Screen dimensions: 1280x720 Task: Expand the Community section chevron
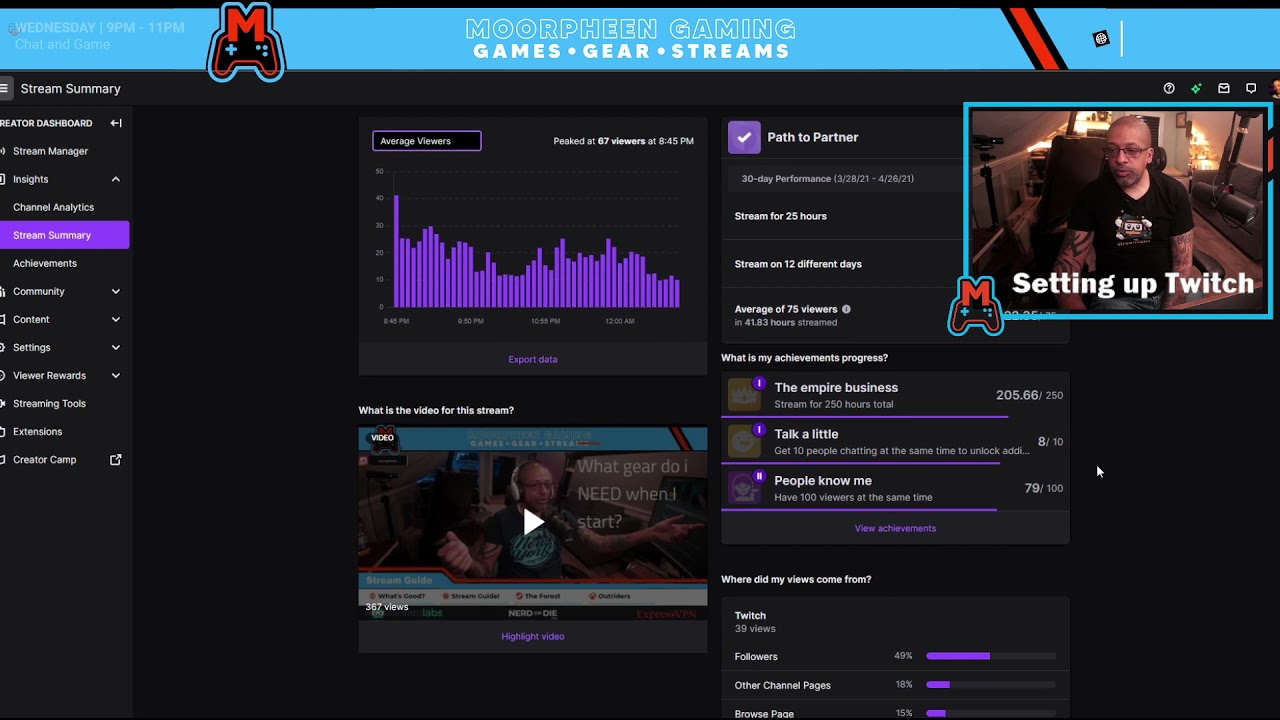pos(116,291)
